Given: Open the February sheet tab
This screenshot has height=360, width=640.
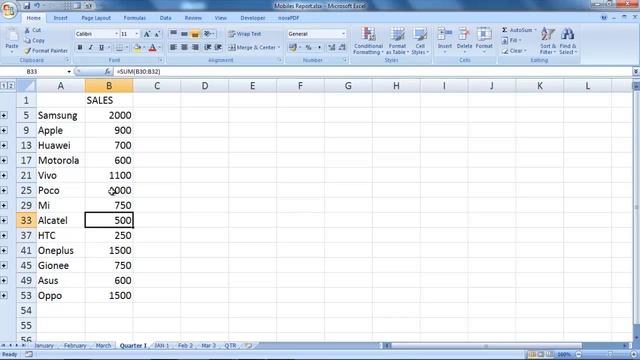Looking at the screenshot, I should [75, 346].
